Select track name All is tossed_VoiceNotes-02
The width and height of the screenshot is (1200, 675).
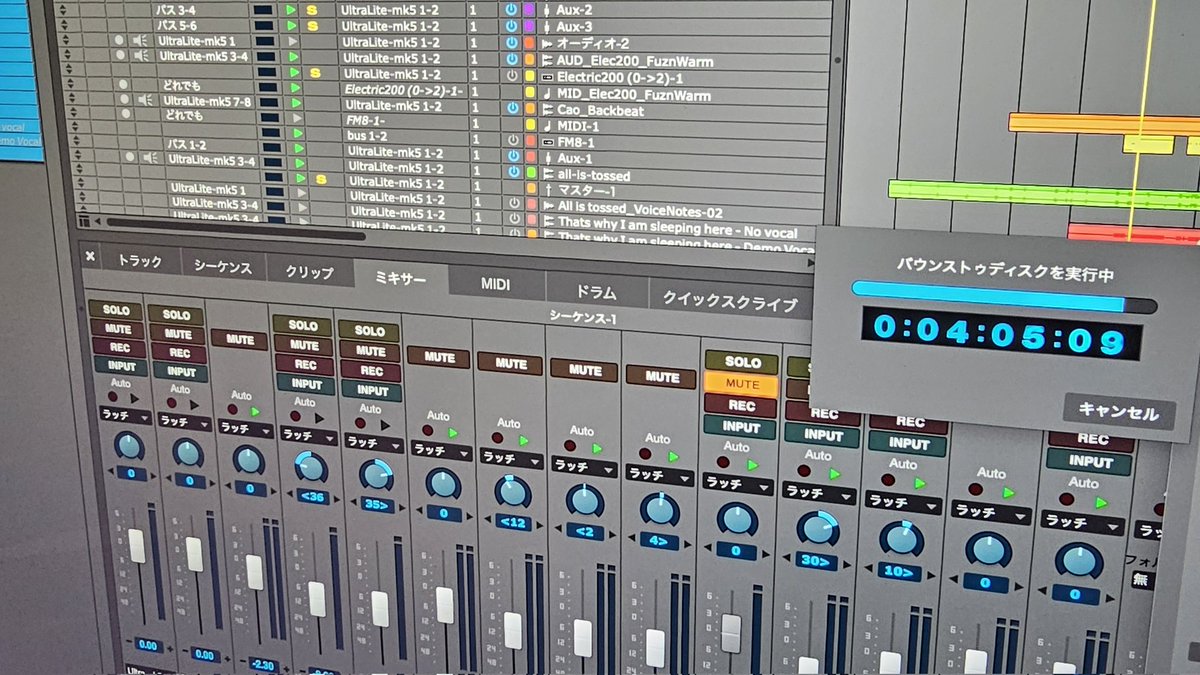(640, 211)
